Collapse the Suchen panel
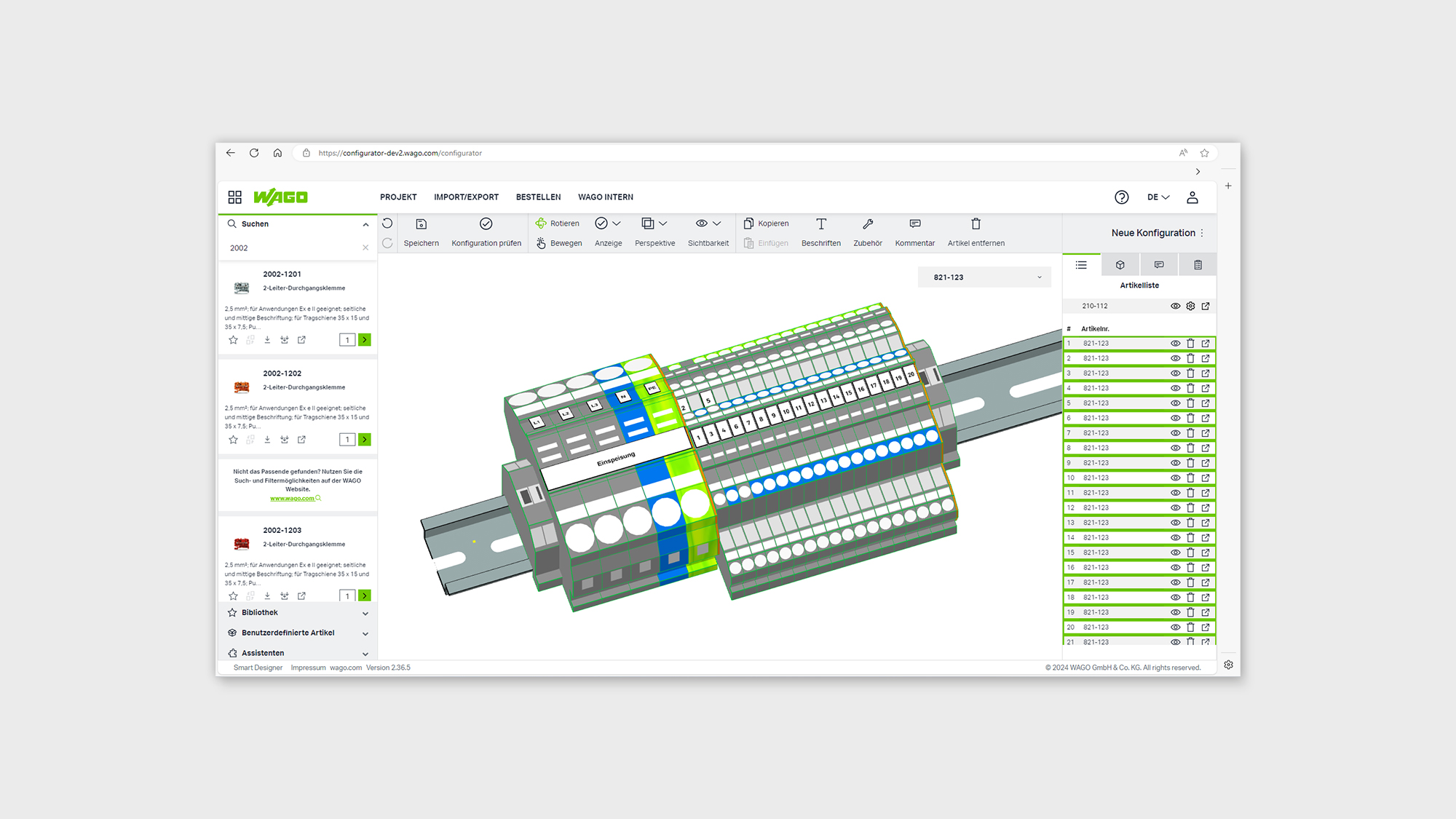 click(x=365, y=225)
